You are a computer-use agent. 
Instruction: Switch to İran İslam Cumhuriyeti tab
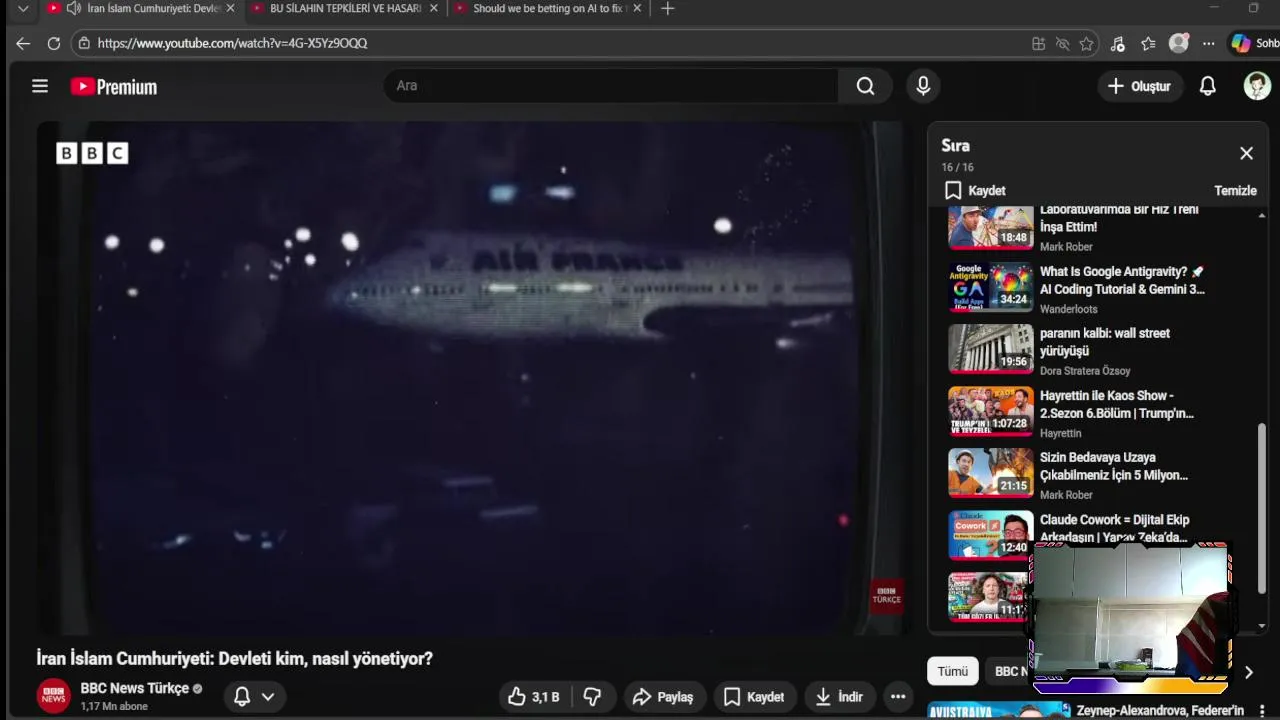(x=140, y=9)
